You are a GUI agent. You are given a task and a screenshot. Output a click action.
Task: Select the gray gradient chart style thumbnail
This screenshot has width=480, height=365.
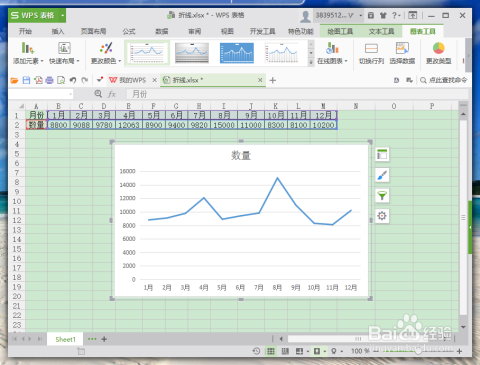point(192,53)
